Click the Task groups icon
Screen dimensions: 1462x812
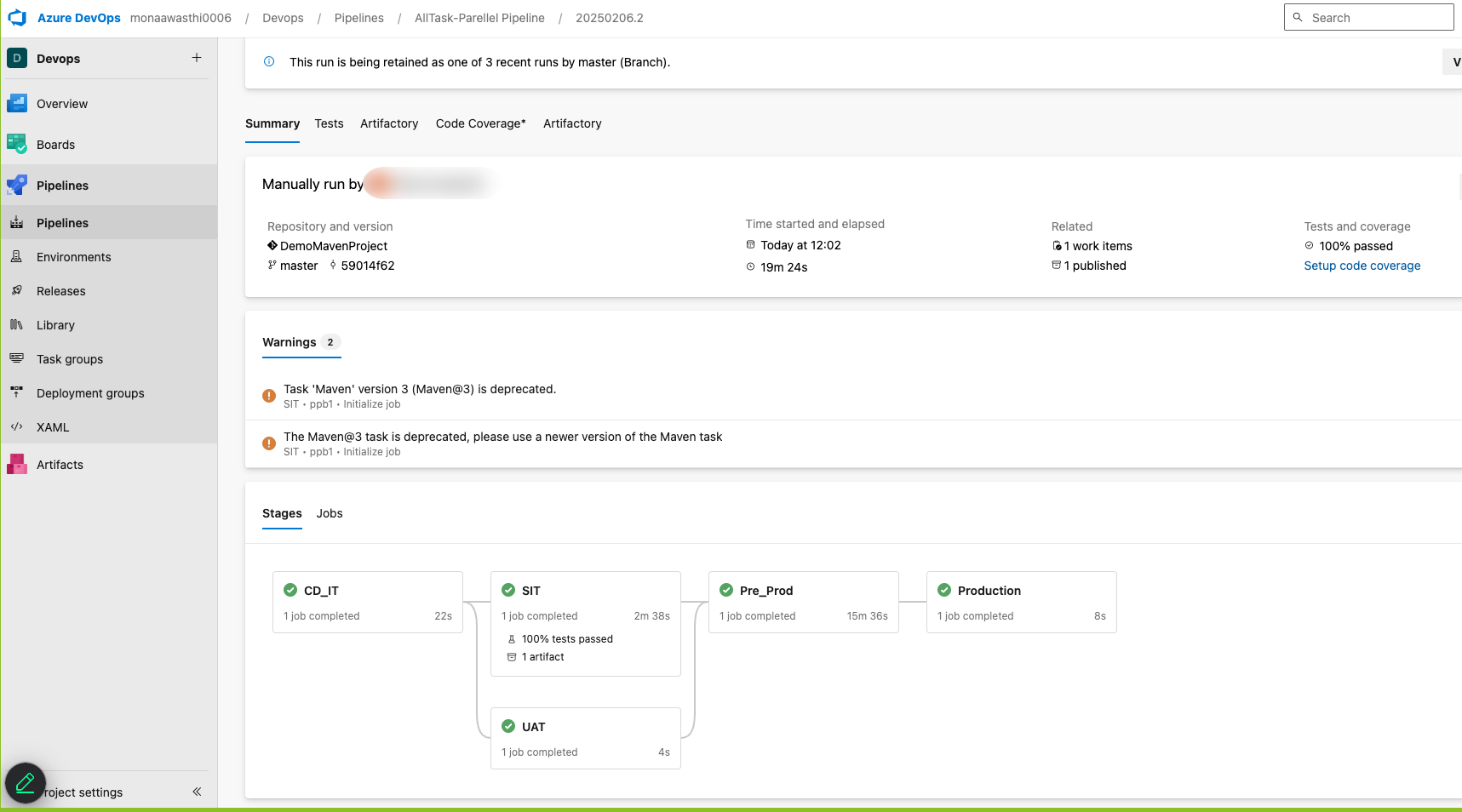click(17, 359)
